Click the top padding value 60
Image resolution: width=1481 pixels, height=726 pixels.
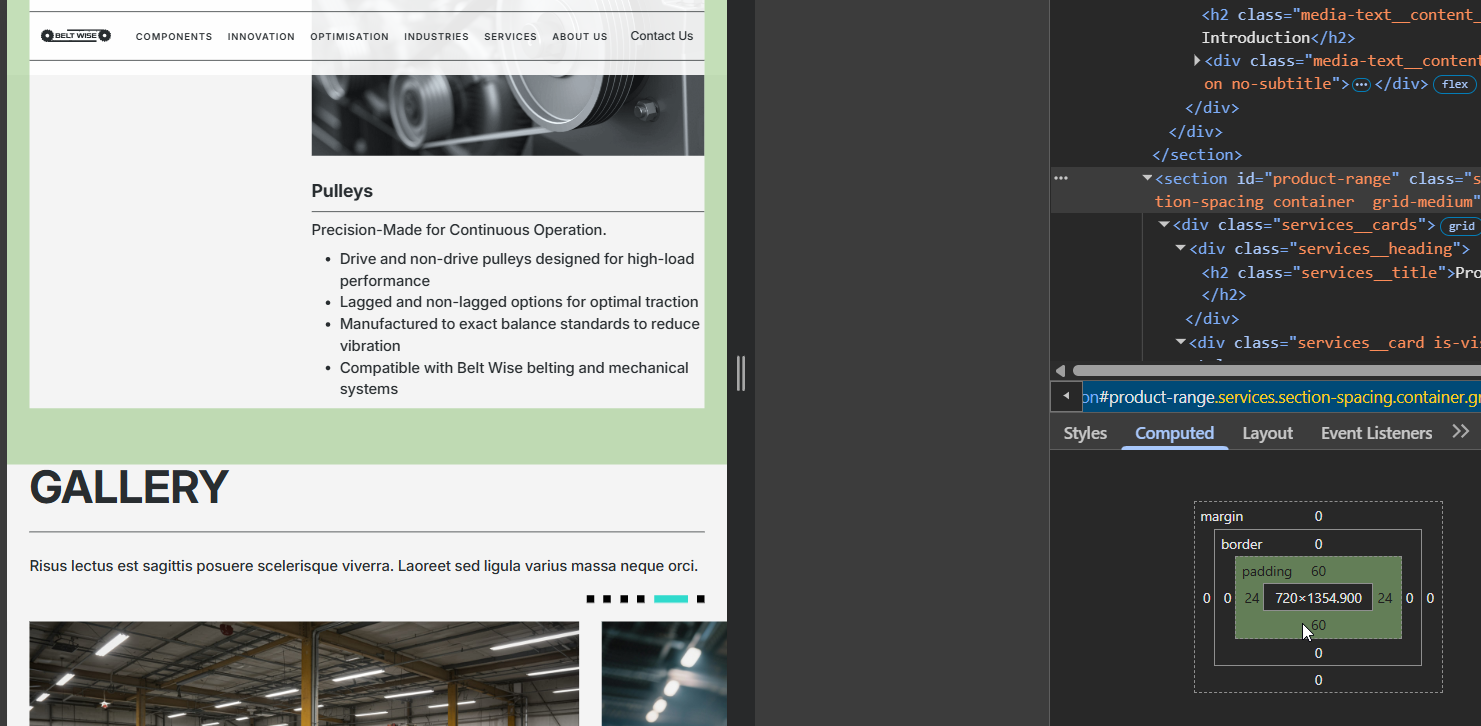point(1318,571)
